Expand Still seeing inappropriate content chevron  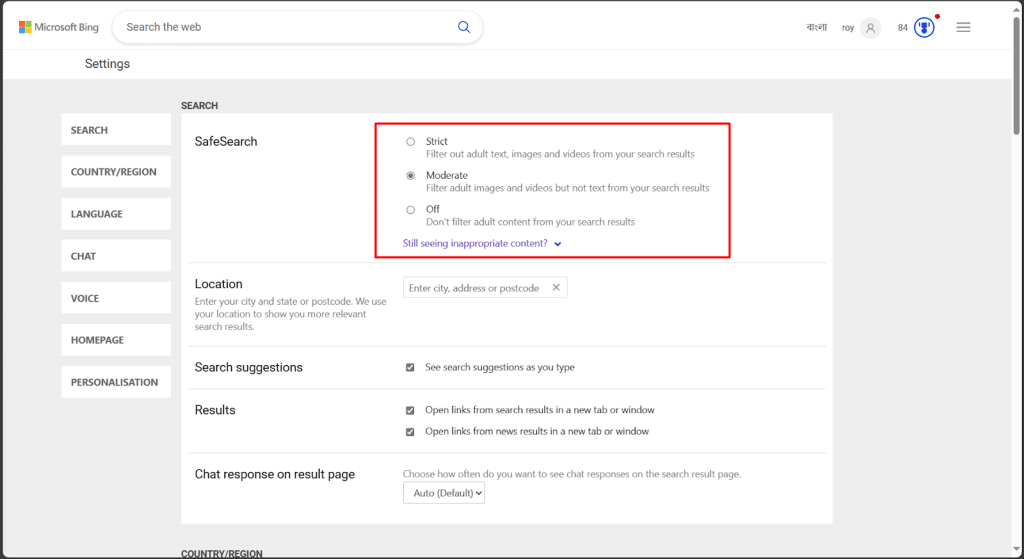pyautogui.click(x=558, y=244)
